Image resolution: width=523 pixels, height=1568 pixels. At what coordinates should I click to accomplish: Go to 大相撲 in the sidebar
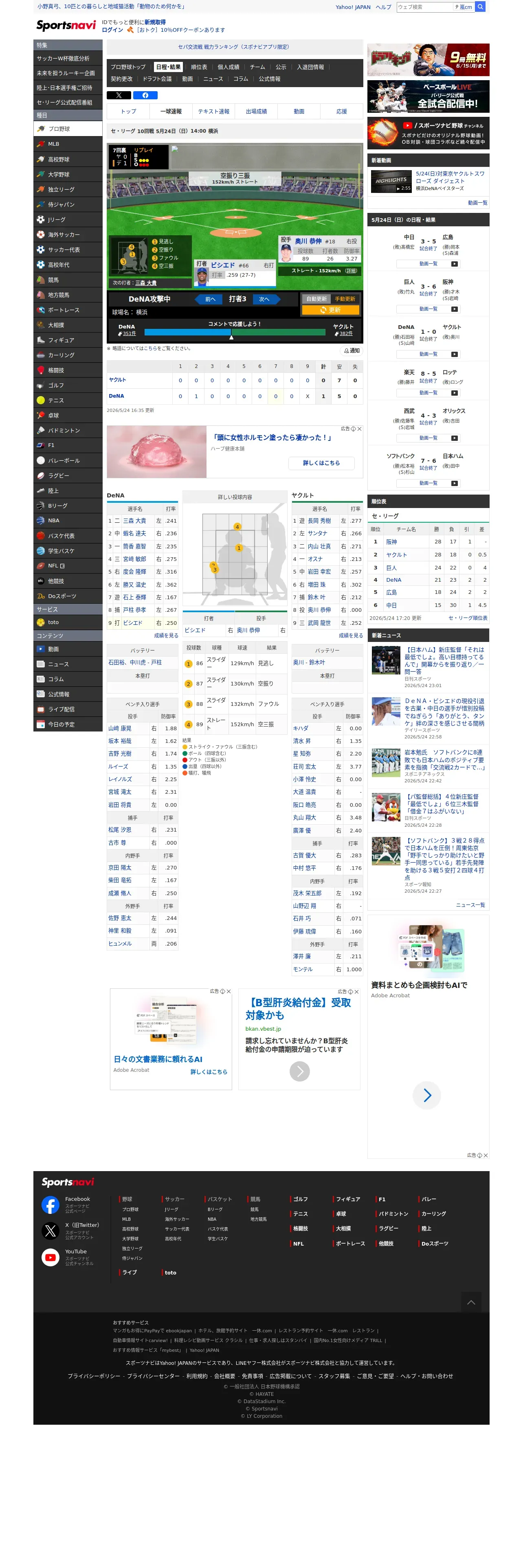[x=68, y=325]
